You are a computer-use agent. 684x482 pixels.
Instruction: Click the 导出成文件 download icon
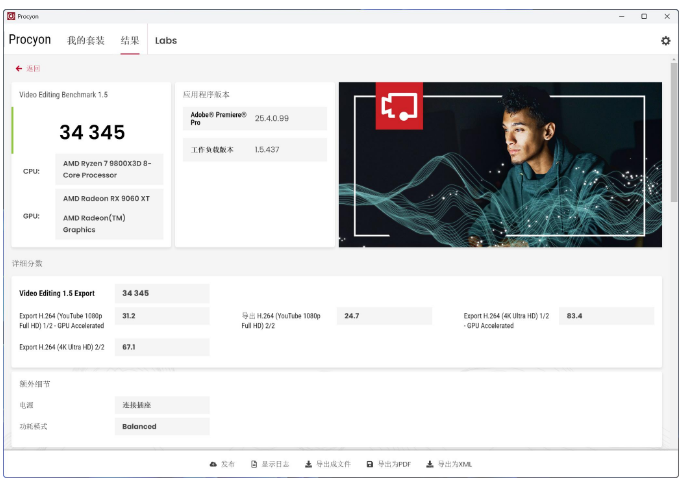click(x=309, y=464)
